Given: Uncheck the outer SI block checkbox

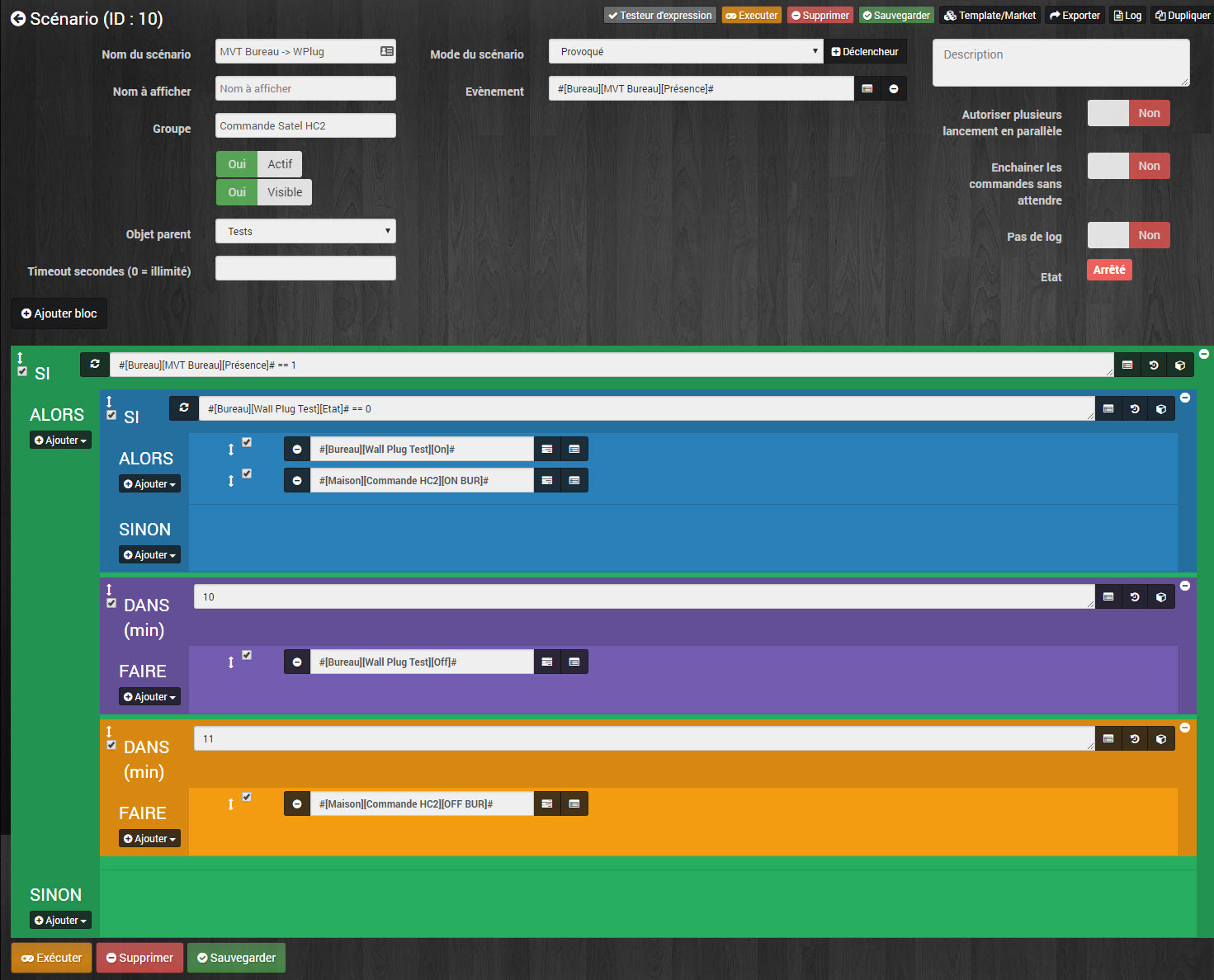Looking at the screenshot, I should [22, 371].
